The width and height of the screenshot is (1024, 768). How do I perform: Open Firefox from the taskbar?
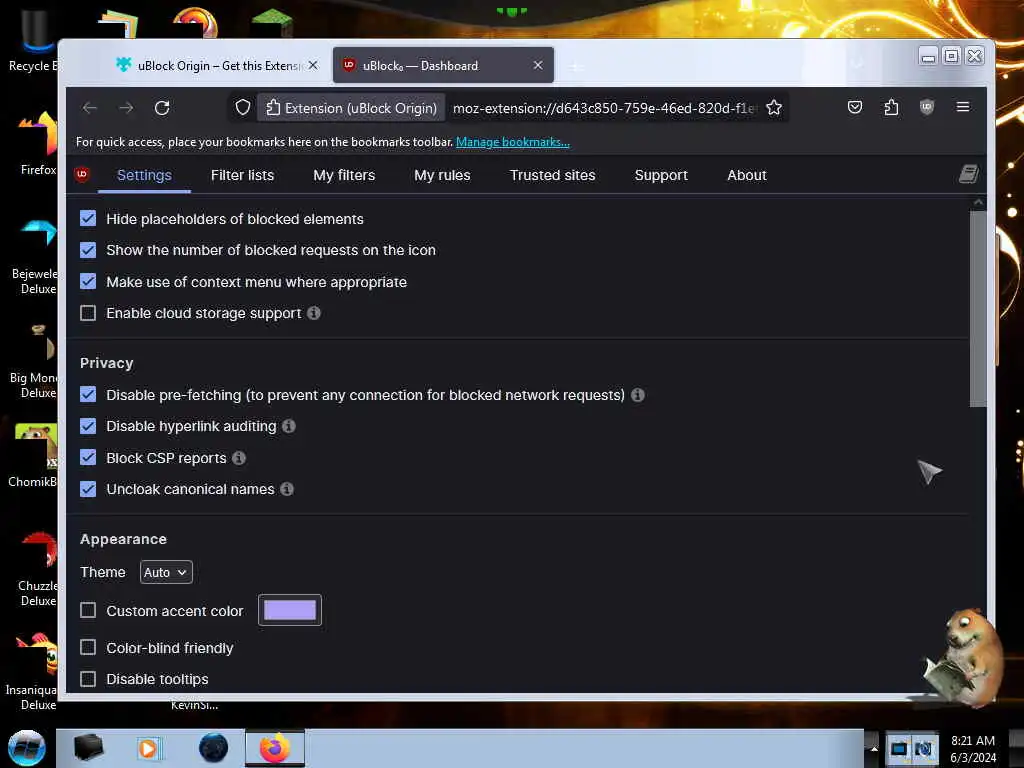click(275, 748)
